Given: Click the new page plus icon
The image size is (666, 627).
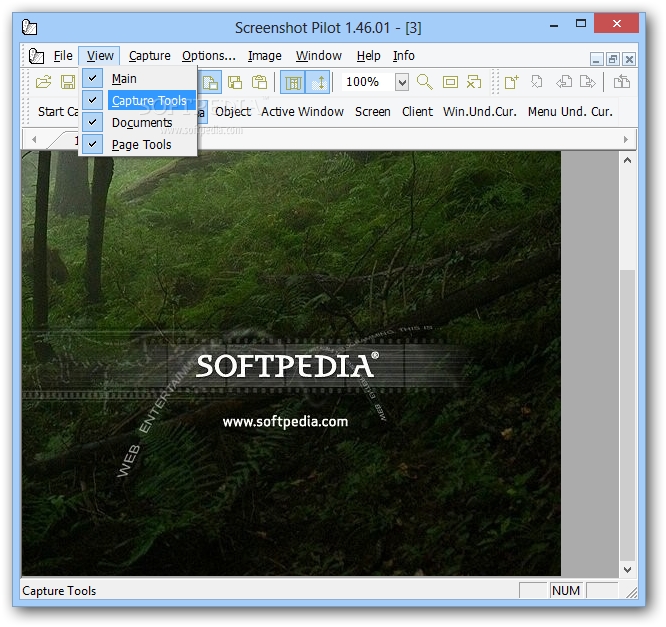Looking at the screenshot, I should [511, 82].
